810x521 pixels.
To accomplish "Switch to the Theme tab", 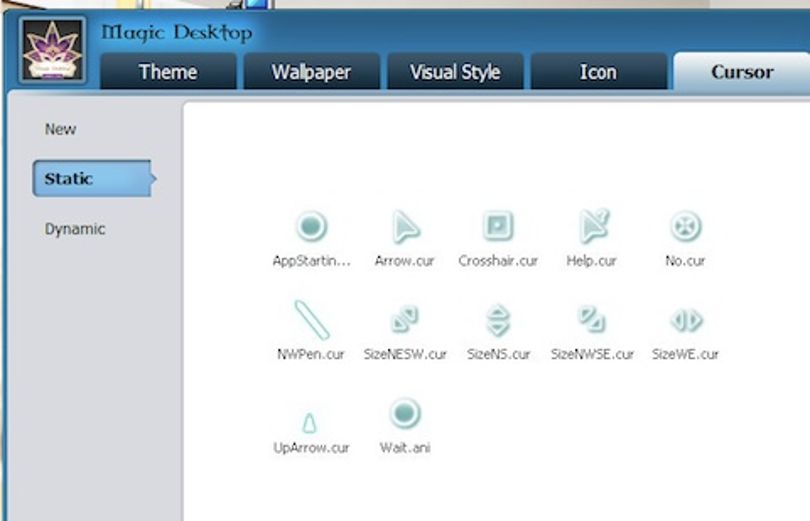I will (x=168, y=71).
